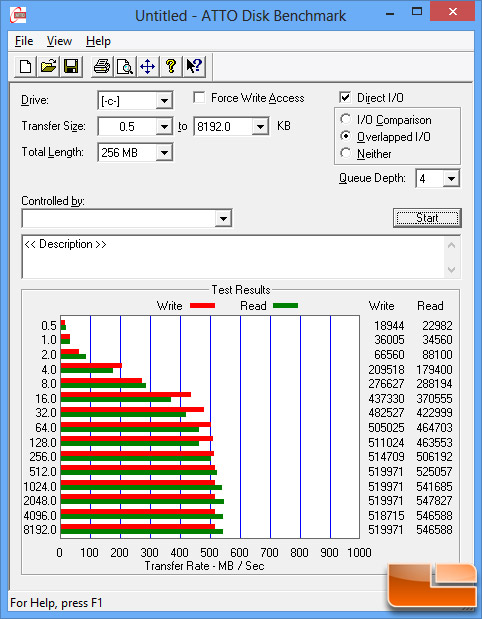Click the read value 547827
The width and height of the screenshot is (482, 619).
[x=434, y=501]
